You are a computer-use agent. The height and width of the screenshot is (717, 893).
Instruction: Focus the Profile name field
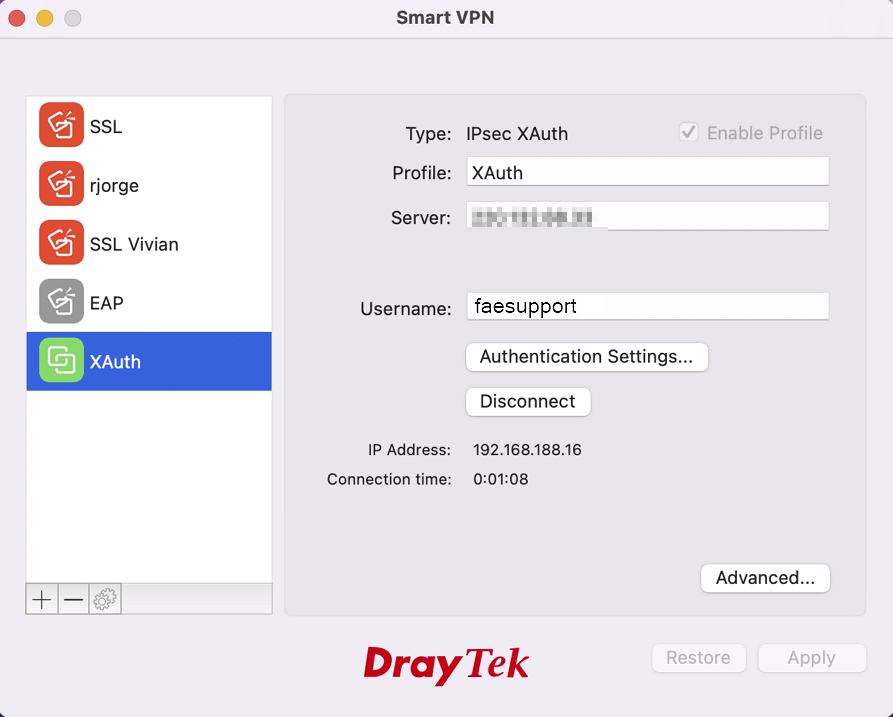coord(648,171)
